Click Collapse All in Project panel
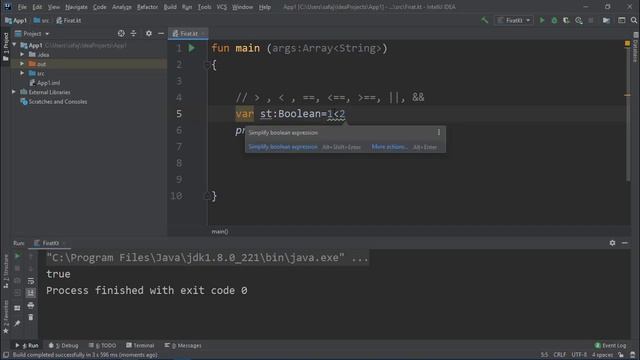Viewport: 640px width, 360px height. 133,33
